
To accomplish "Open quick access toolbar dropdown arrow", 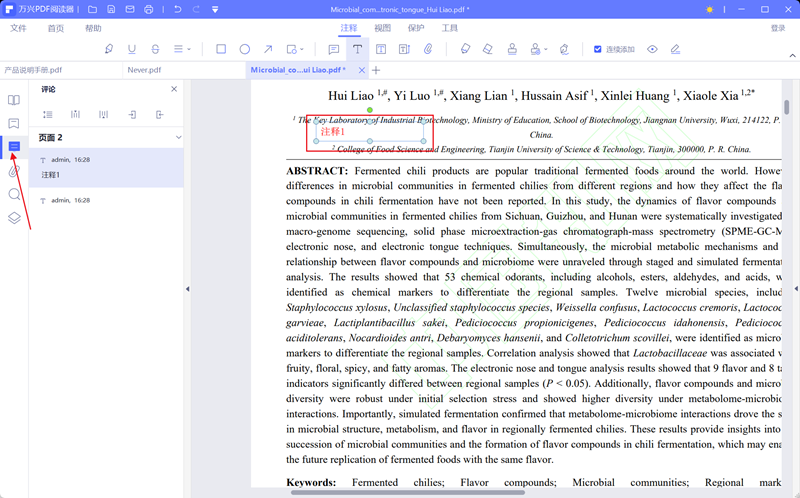I will [x=215, y=9].
